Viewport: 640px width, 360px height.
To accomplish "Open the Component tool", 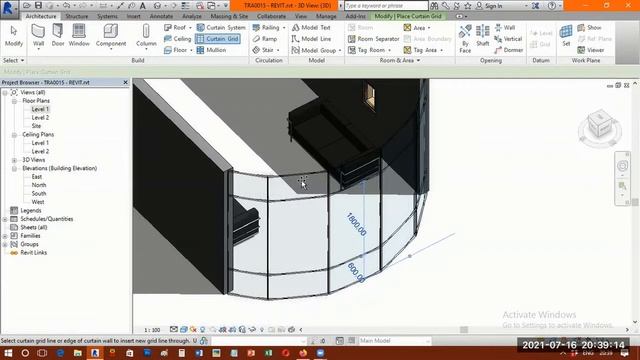I will pyautogui.click(x=111, y=36).
